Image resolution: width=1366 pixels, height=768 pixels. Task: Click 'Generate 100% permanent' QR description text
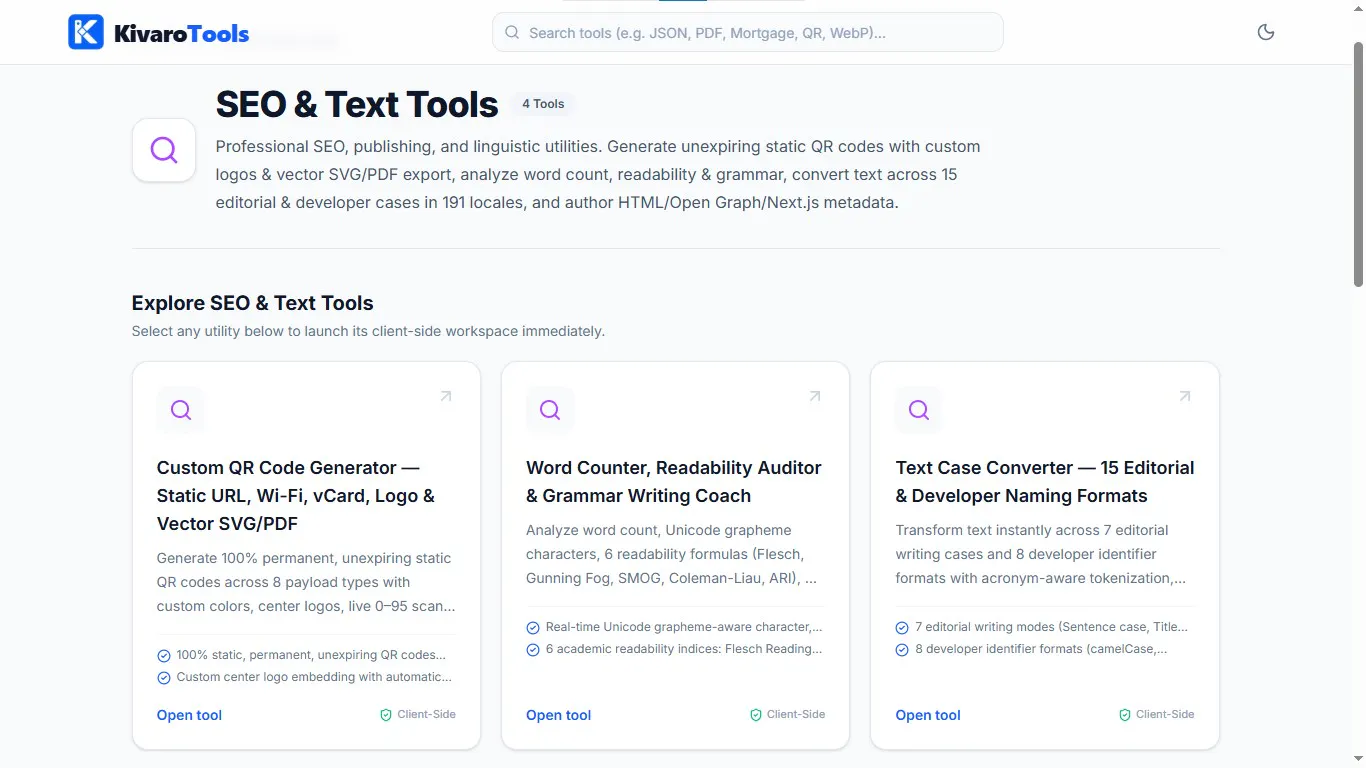(304, 582)
